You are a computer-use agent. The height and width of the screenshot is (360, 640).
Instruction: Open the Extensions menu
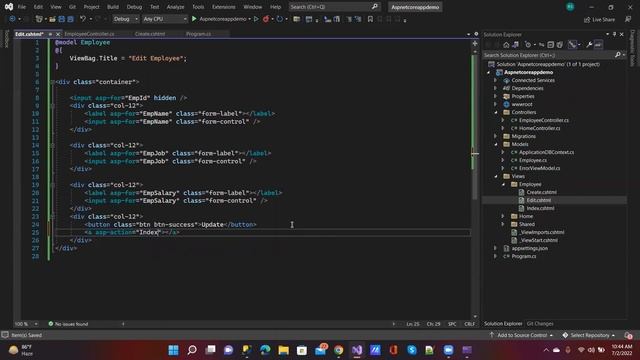pos(224,7)
